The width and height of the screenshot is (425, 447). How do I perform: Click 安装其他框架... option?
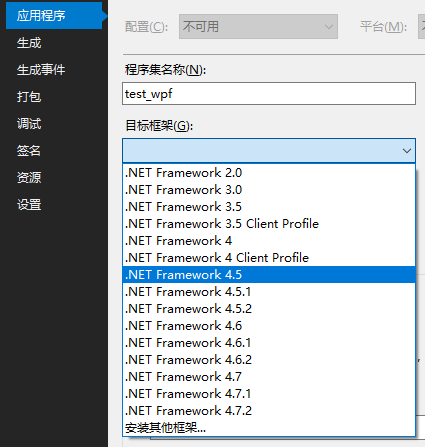coord(269,428)
